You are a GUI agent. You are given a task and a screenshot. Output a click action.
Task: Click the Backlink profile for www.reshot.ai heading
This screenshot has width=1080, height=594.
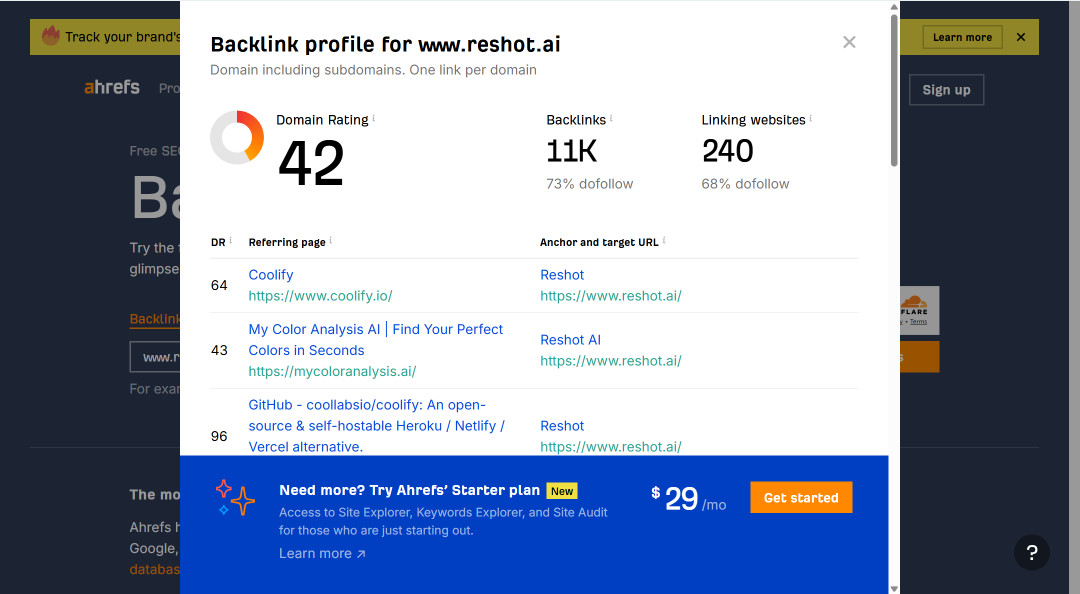[x=385, y=45]
